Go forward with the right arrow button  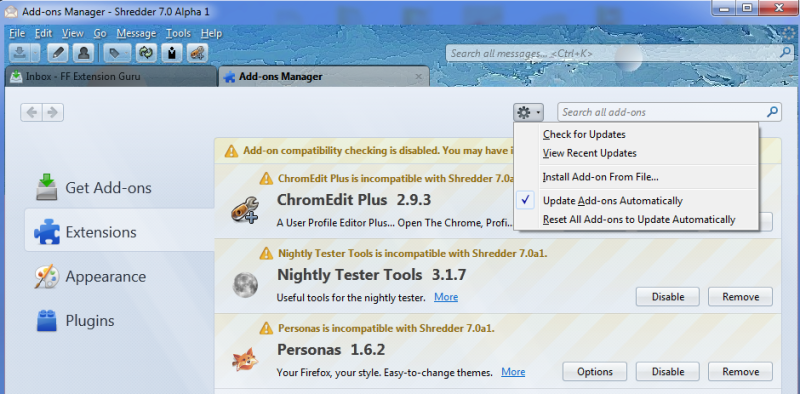(x=53, y=112)
